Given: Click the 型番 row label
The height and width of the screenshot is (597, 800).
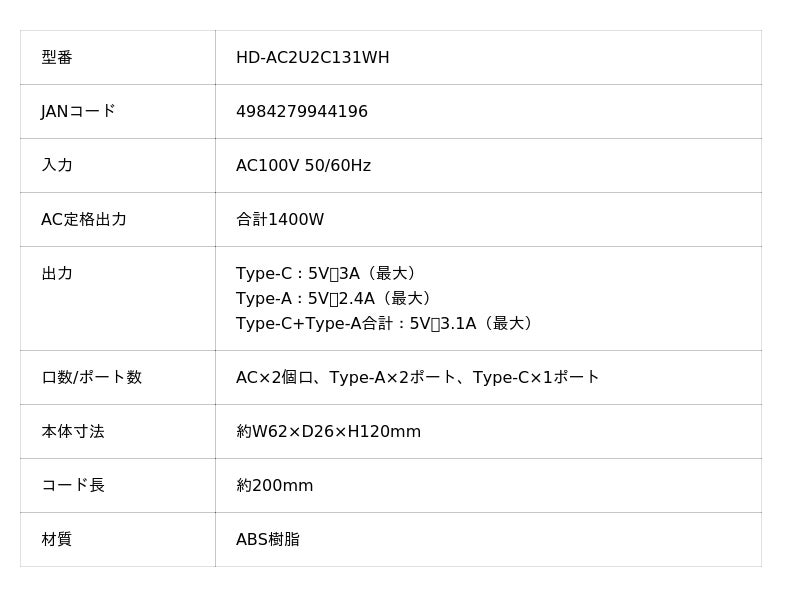Looking at the screenshot, I should point(57,58).
